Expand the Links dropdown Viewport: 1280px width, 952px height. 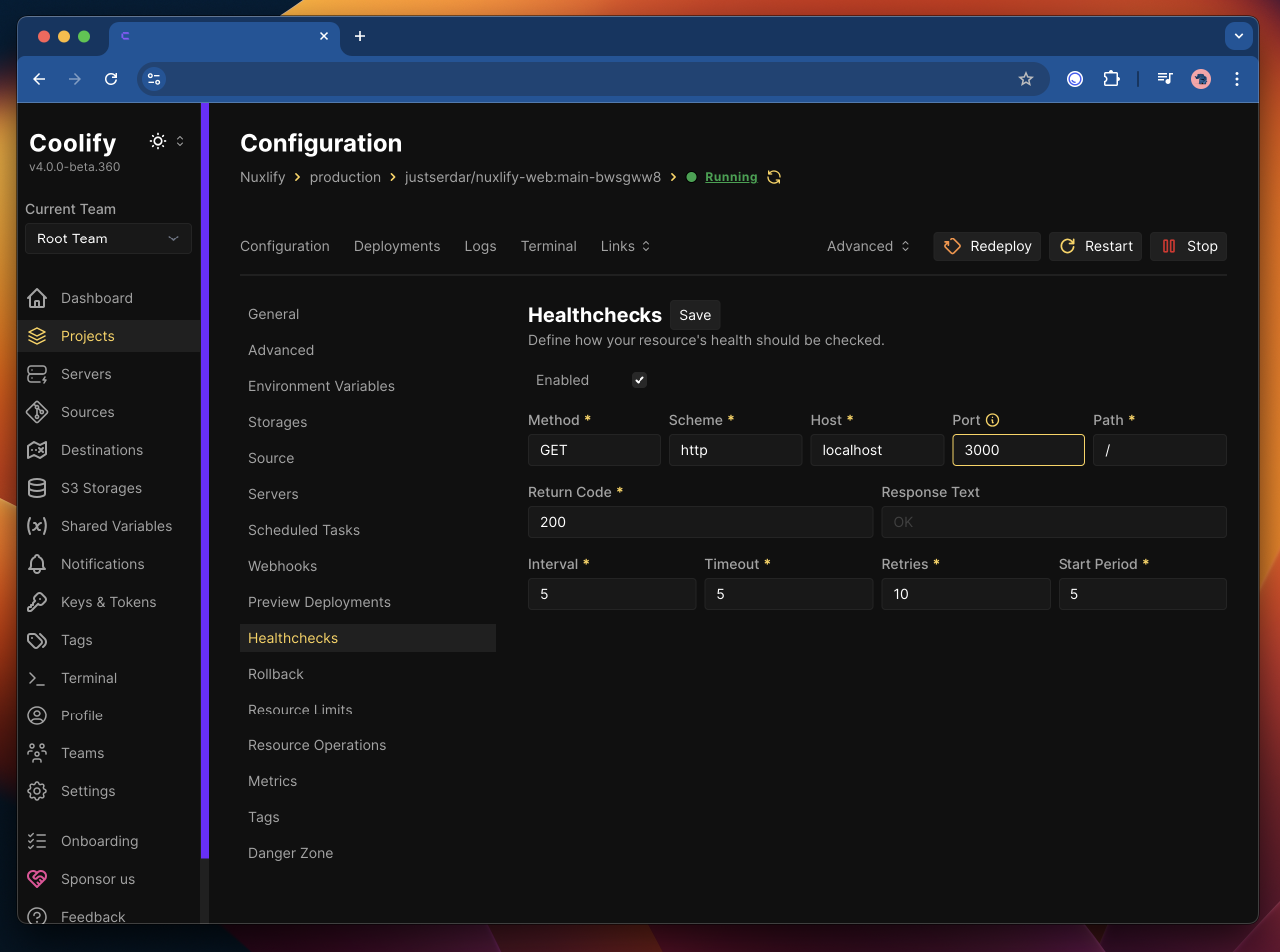pos(626,246)
